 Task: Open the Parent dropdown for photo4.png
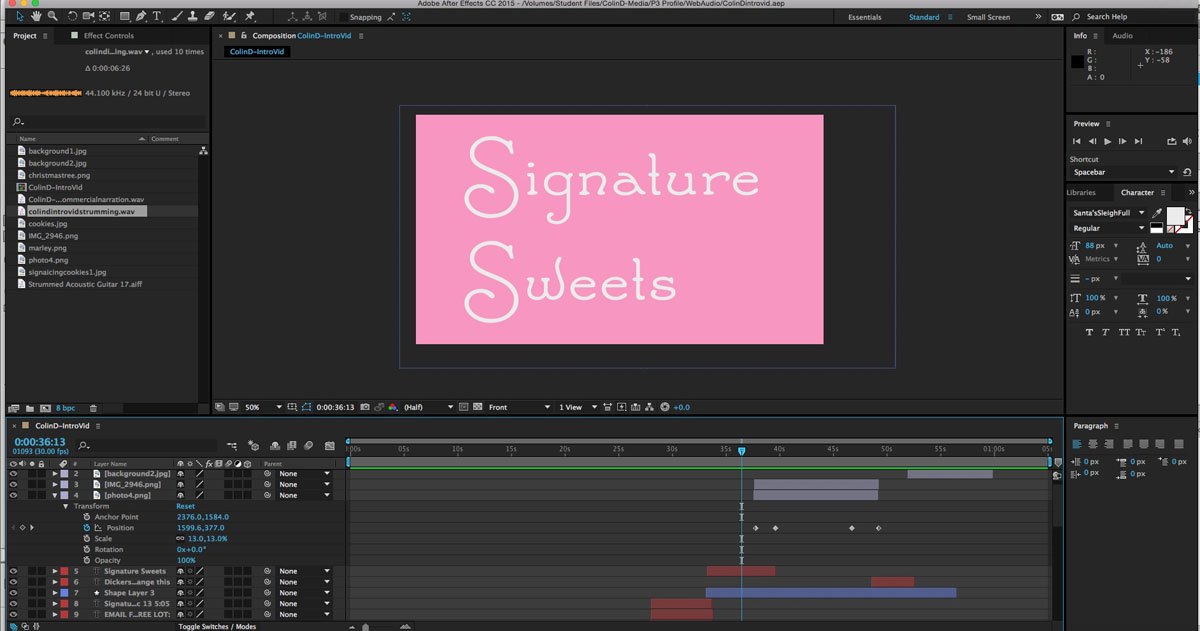tap(304, 495)
